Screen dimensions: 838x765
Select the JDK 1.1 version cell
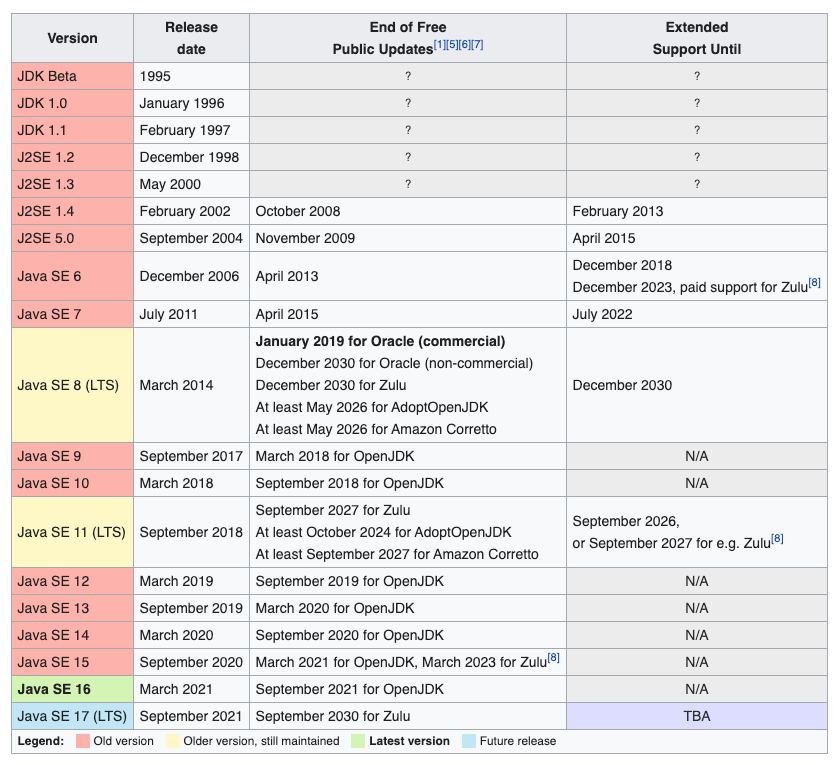(73, 130)
